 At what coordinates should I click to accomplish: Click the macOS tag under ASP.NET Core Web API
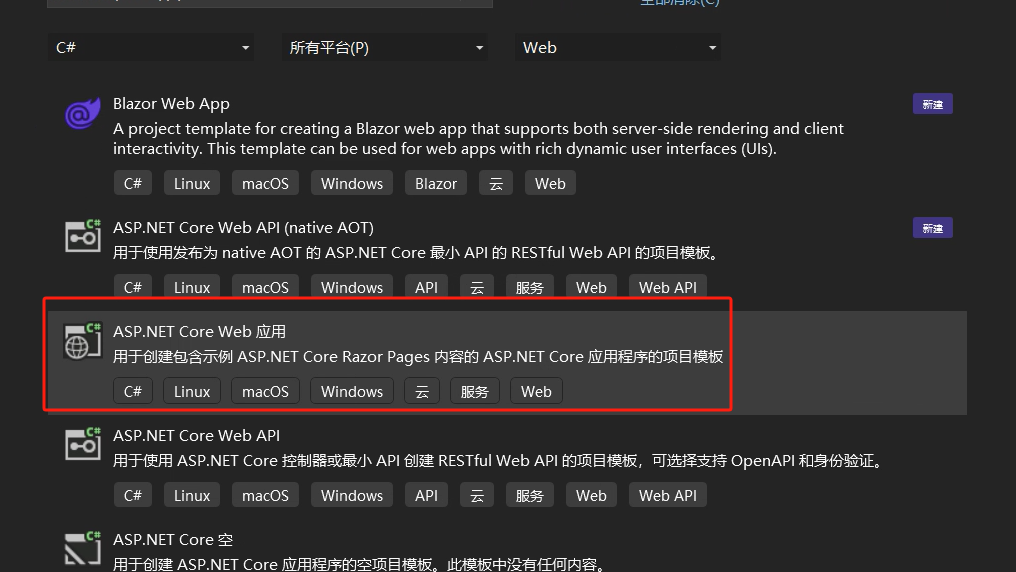(265, 495)
